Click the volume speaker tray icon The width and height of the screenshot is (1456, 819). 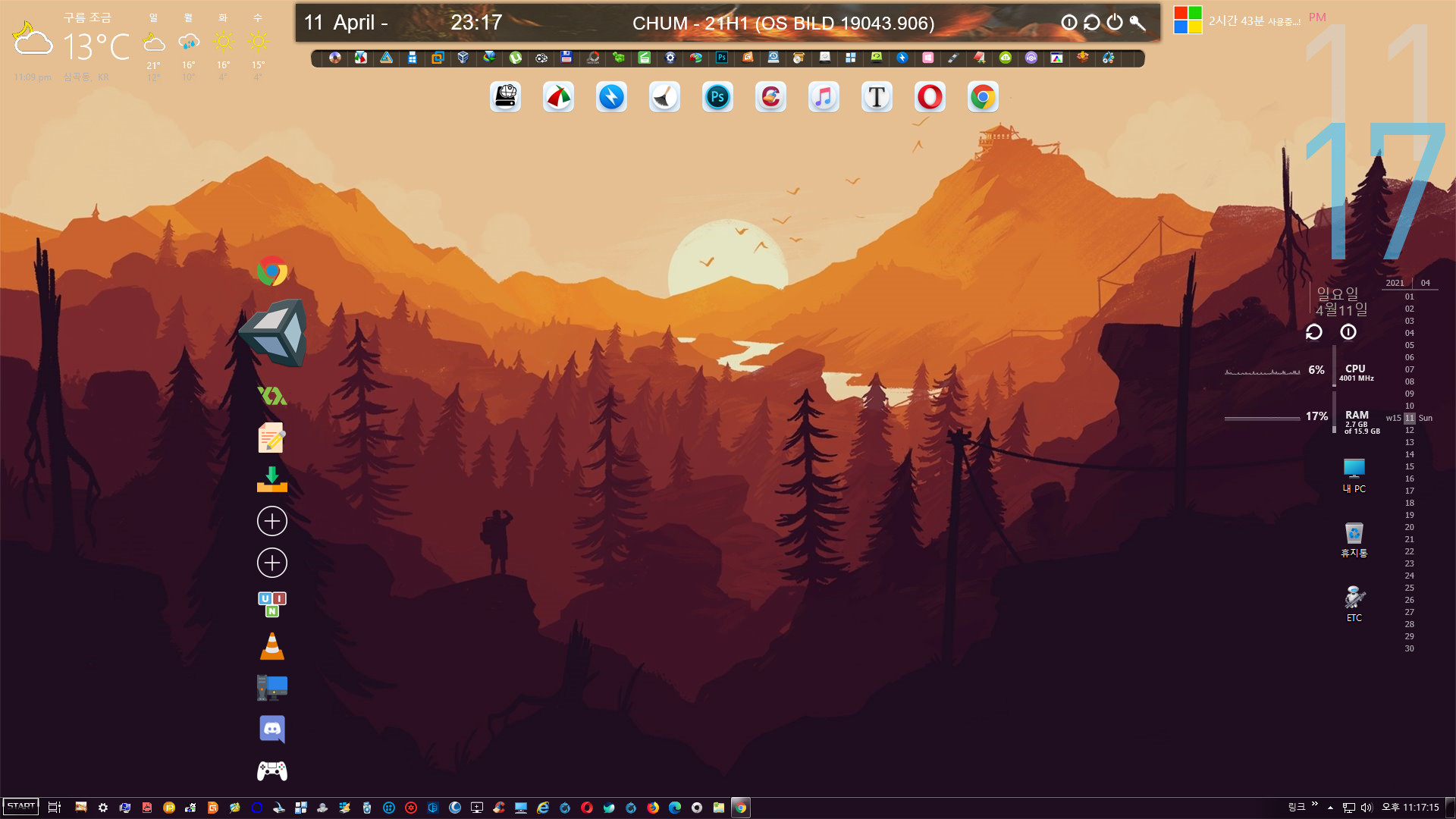point(1367,808)
